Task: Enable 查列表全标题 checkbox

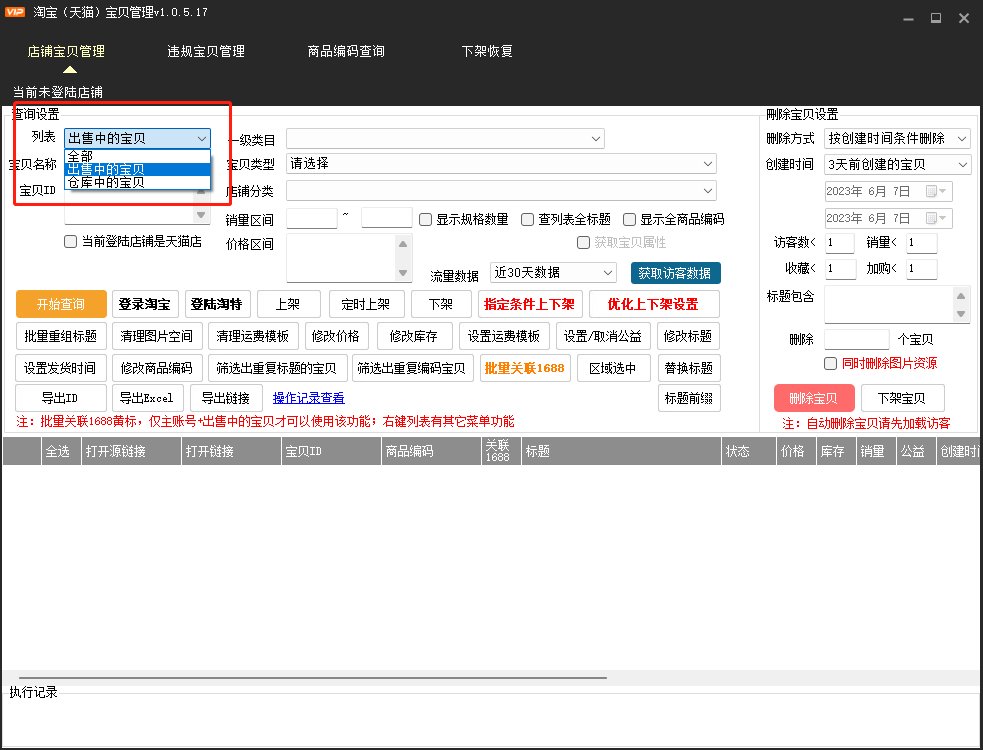Action: [528, 219]
